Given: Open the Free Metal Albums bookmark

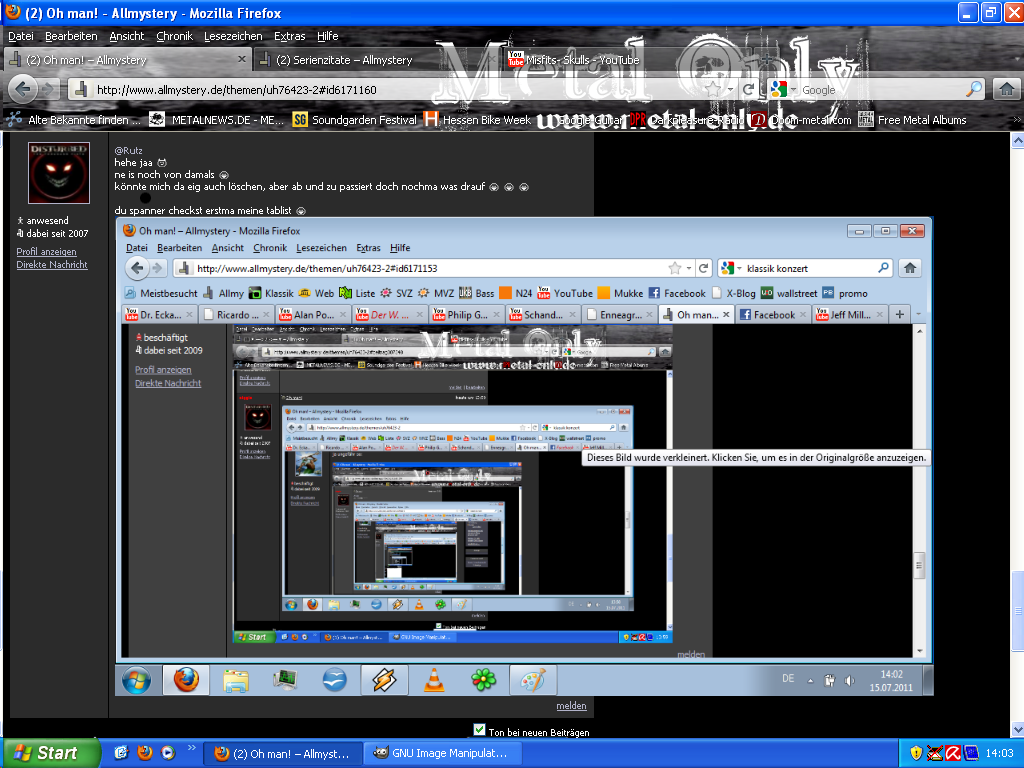Looking at the screenshot, I should click(913, 120).
